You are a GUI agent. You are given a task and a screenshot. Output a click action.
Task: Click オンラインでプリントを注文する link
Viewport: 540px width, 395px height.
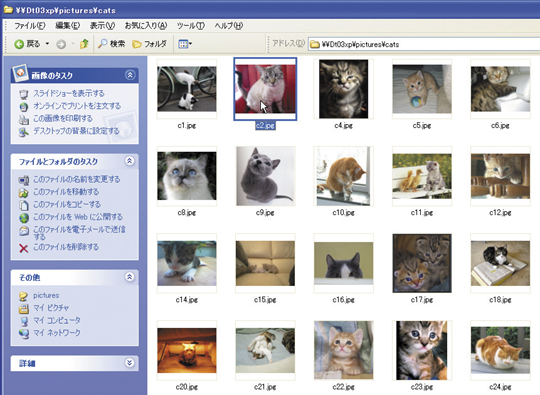[x=77, y=106]
